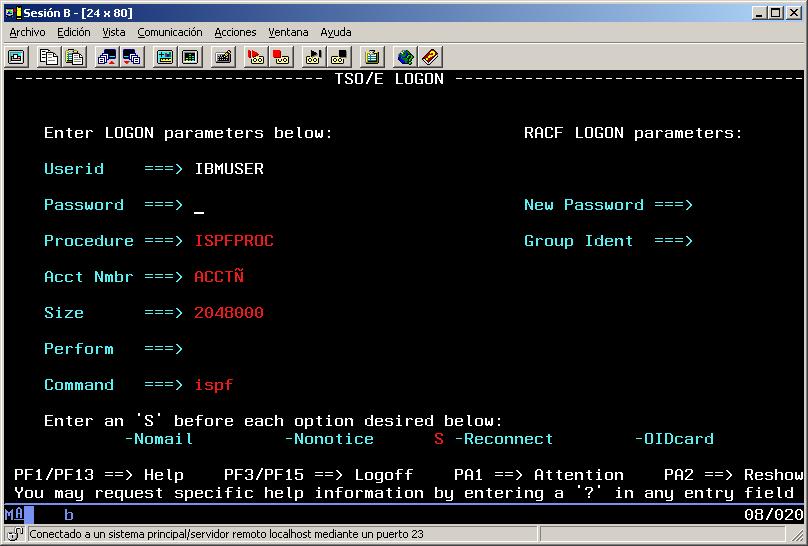Screen dimensions: 808x546
Task: Minimize the Sesión B window
Action: 759,13
